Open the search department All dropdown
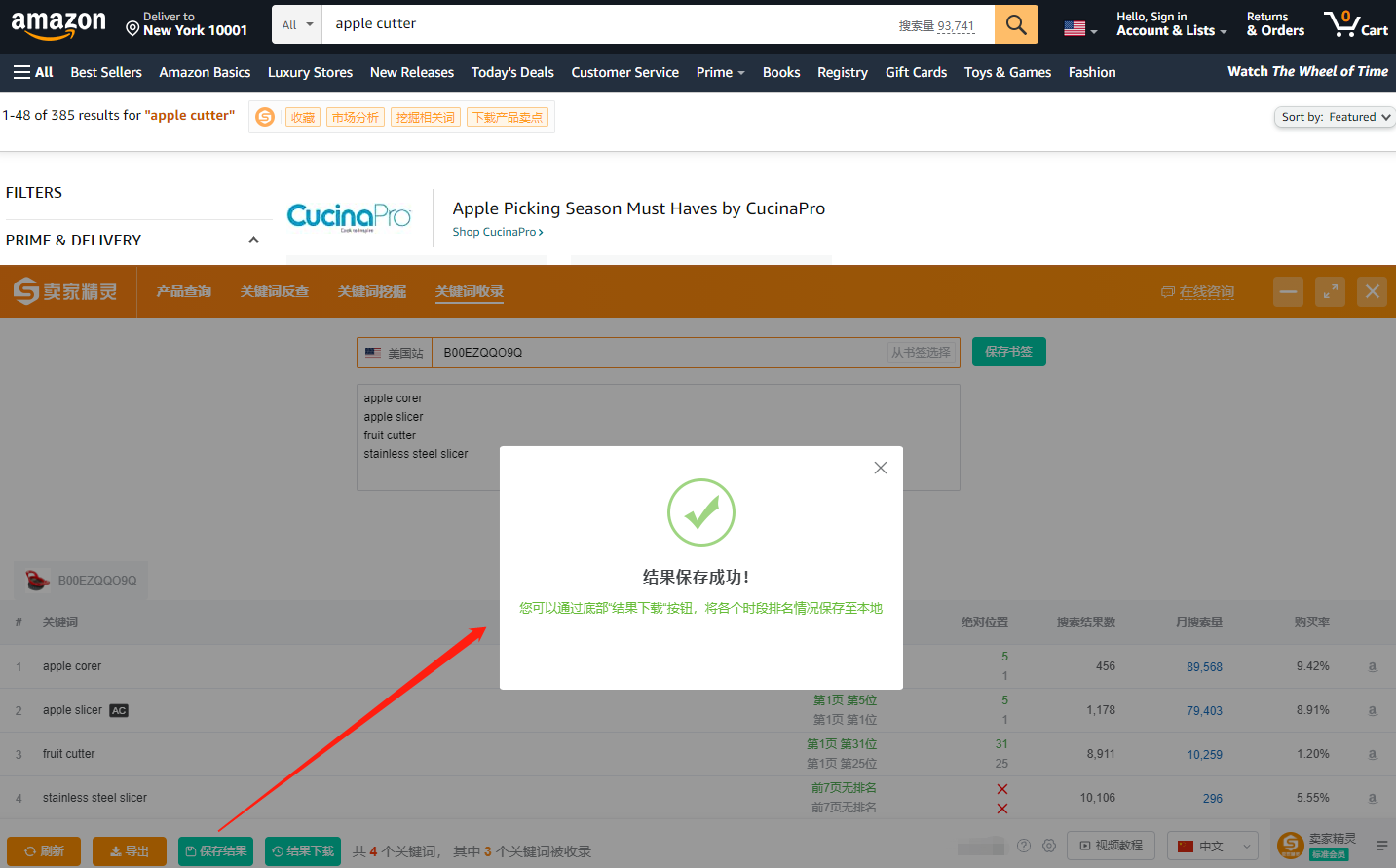Screen dimensions: 1396x868 click(297, 24)
